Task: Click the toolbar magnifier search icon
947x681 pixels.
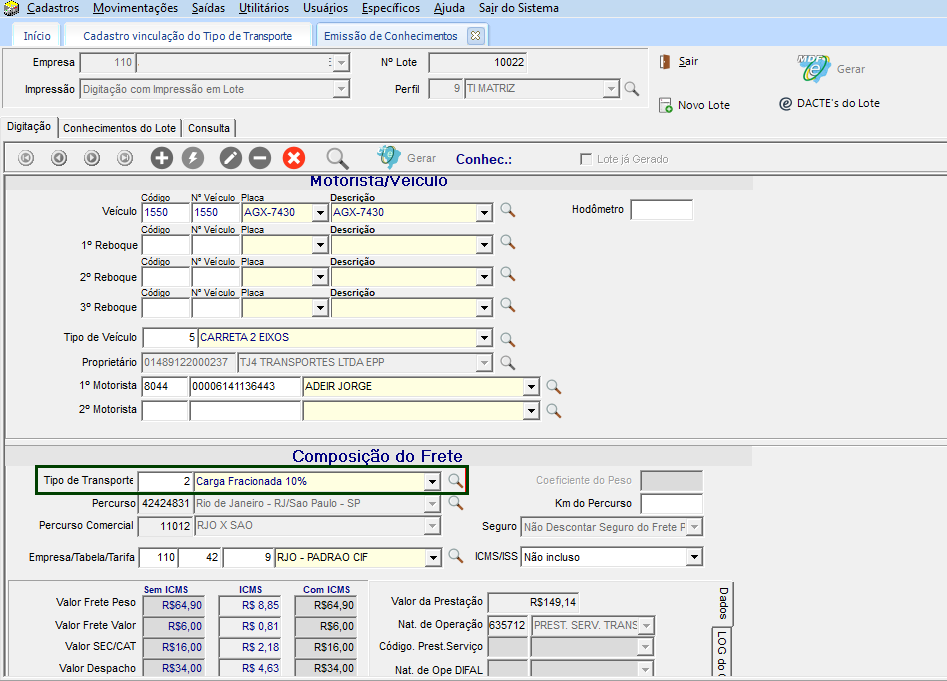Action: click(x=337, y=158)
